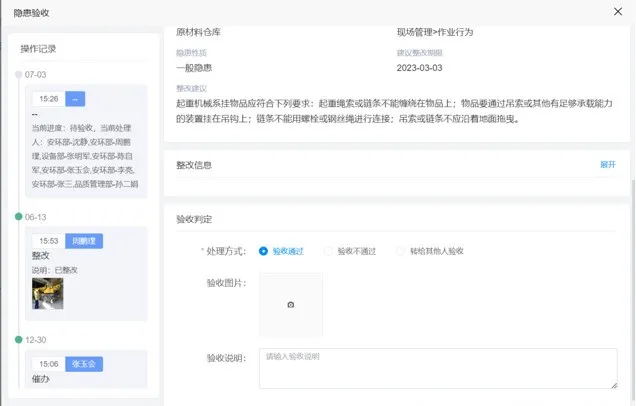
Task: Click the 整改建议 field label
Action: coord(191,88)
